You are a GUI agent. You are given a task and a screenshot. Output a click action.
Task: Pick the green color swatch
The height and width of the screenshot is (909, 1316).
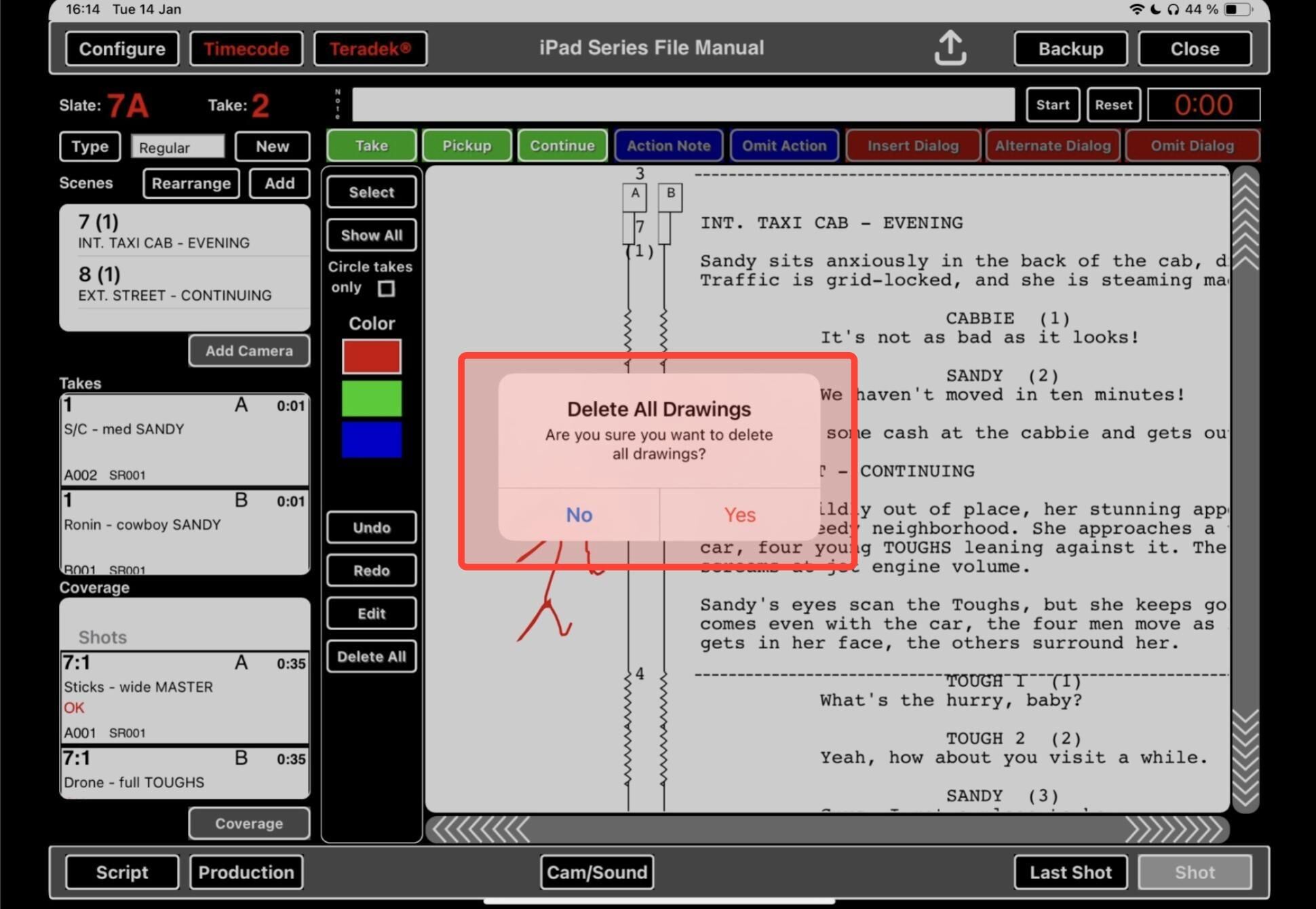[x=371, y=398]
